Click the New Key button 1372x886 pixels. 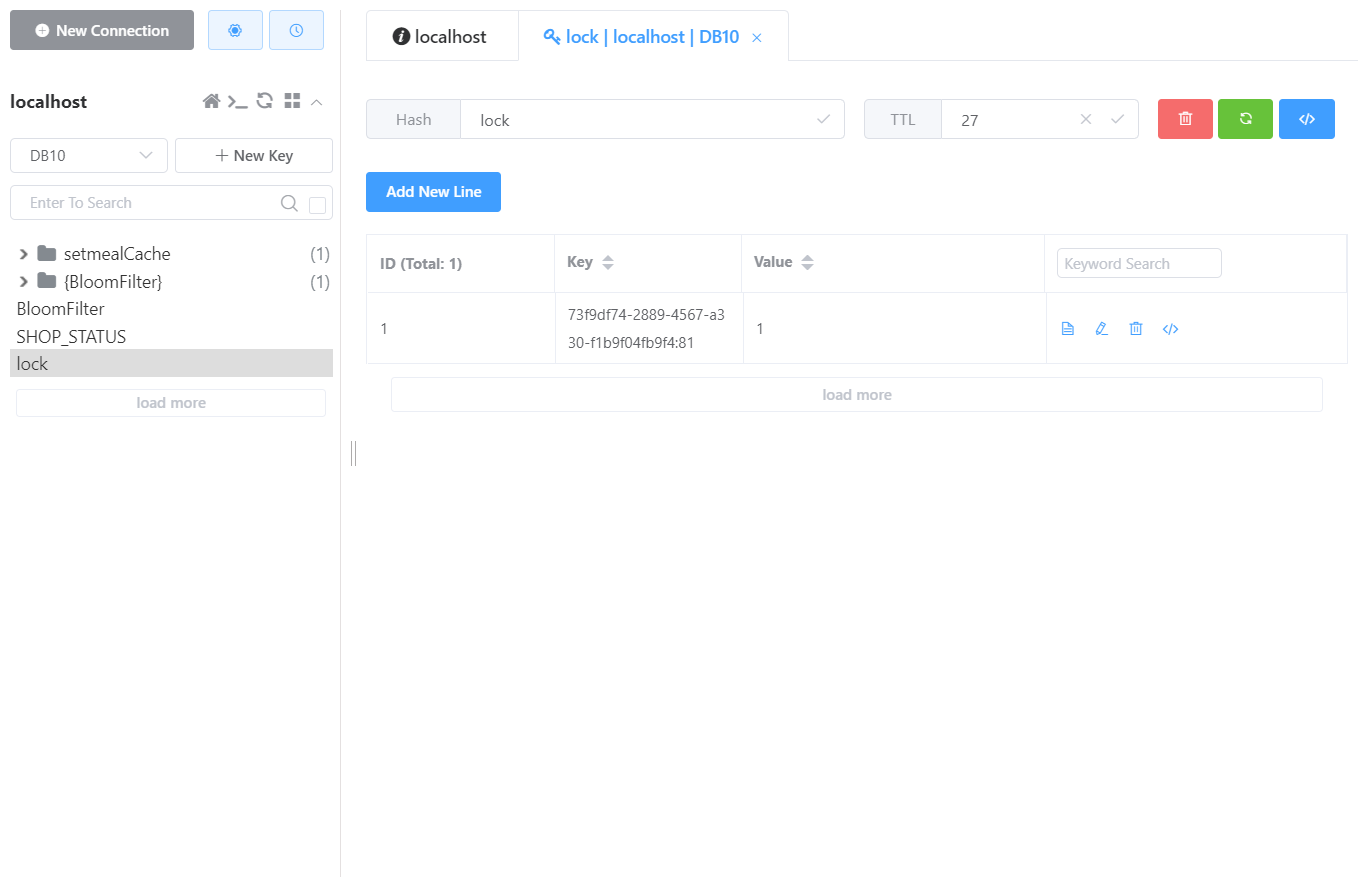tap(254, 156)
